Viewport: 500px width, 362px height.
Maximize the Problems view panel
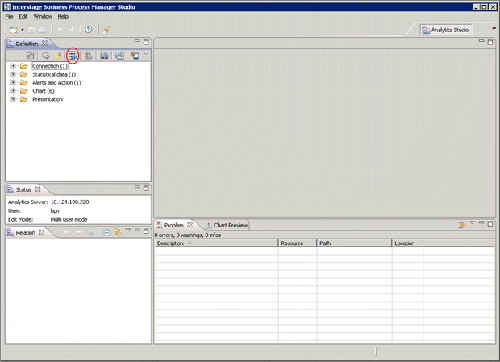pyautogui.click(x=490, y=224)
